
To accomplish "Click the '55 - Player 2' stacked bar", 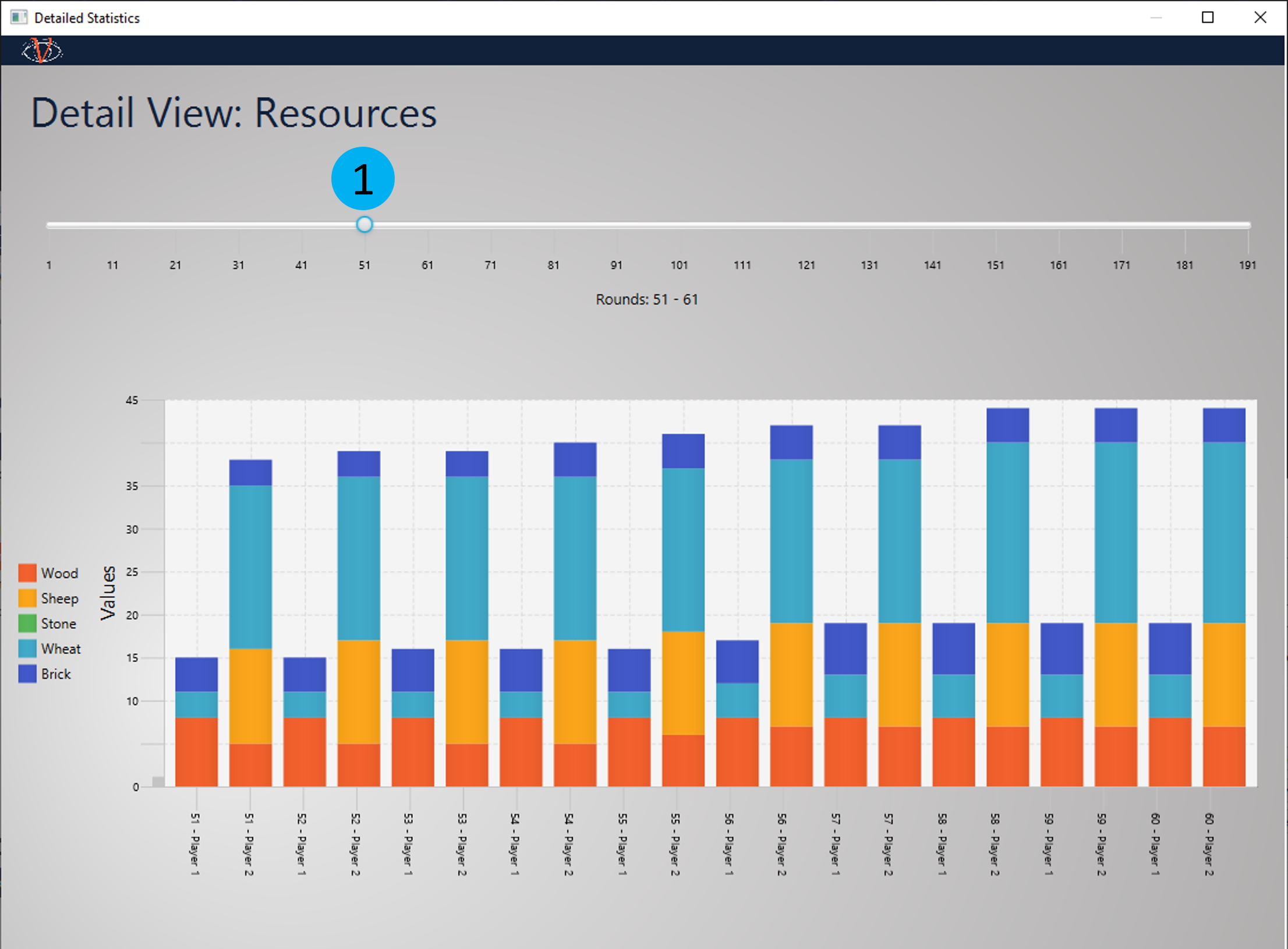I will point(683,610).
